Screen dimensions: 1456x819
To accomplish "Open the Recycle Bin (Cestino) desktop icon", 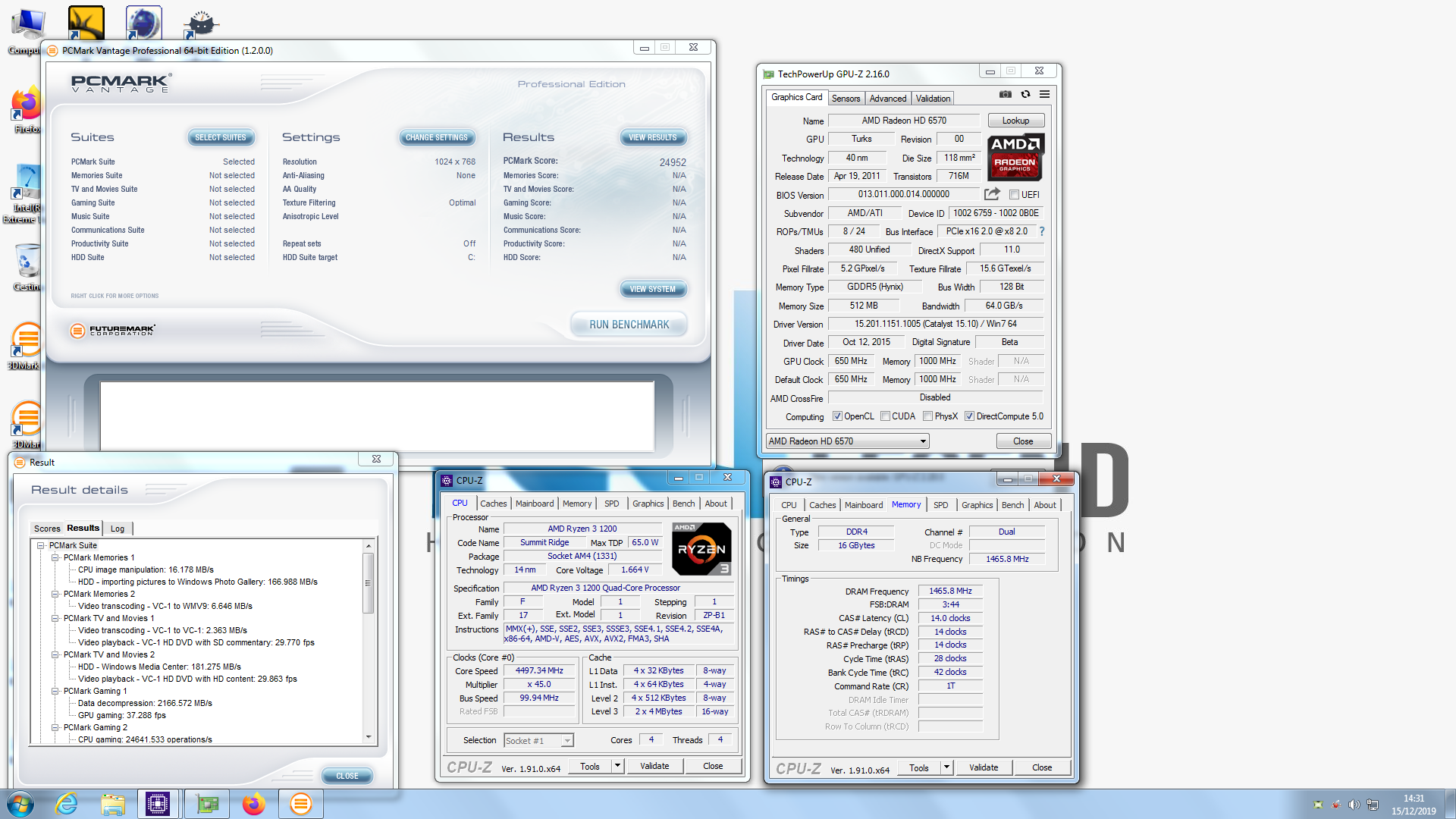I will [27, 267].
